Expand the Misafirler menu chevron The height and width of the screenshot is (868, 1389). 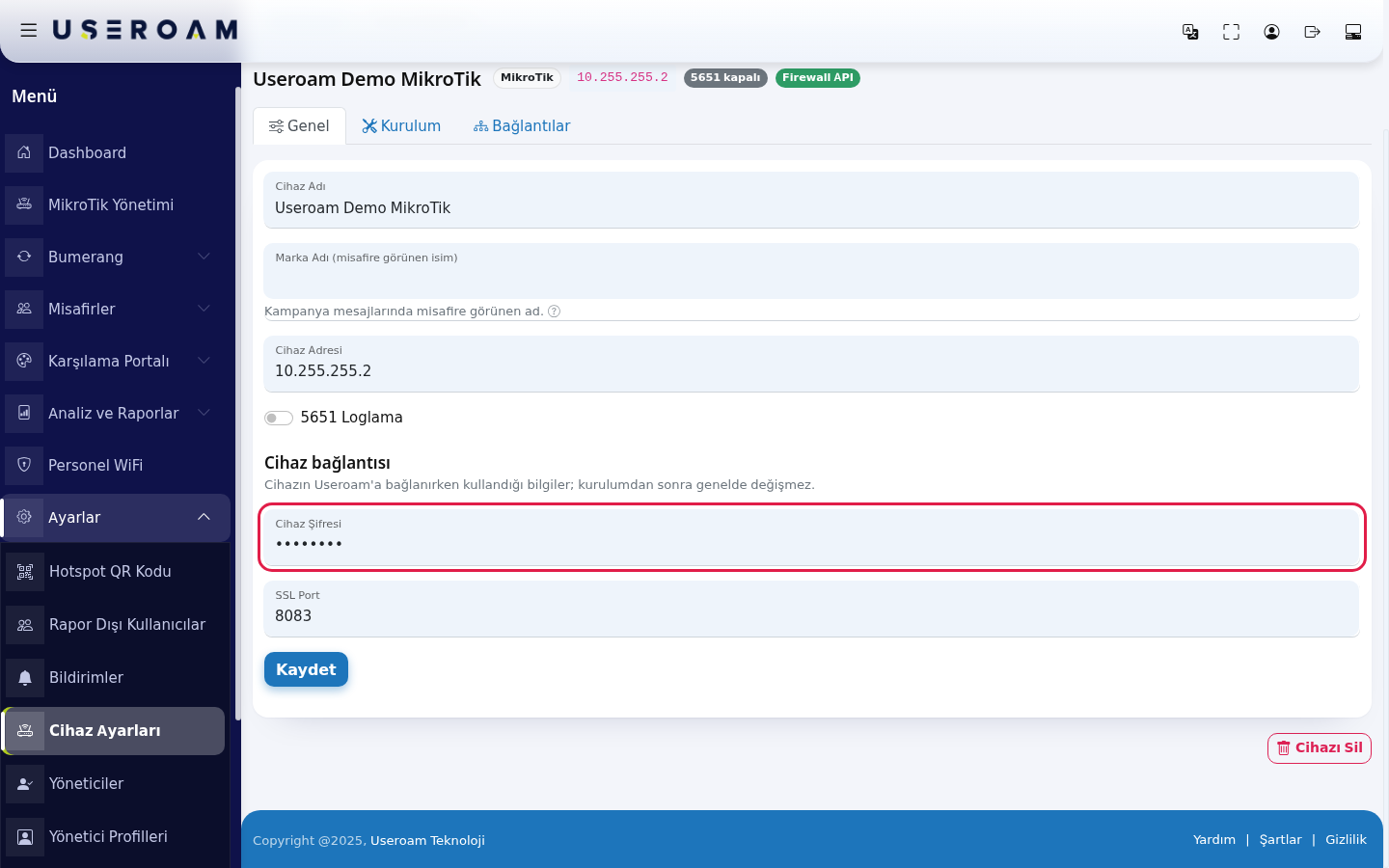click(204, 309)
